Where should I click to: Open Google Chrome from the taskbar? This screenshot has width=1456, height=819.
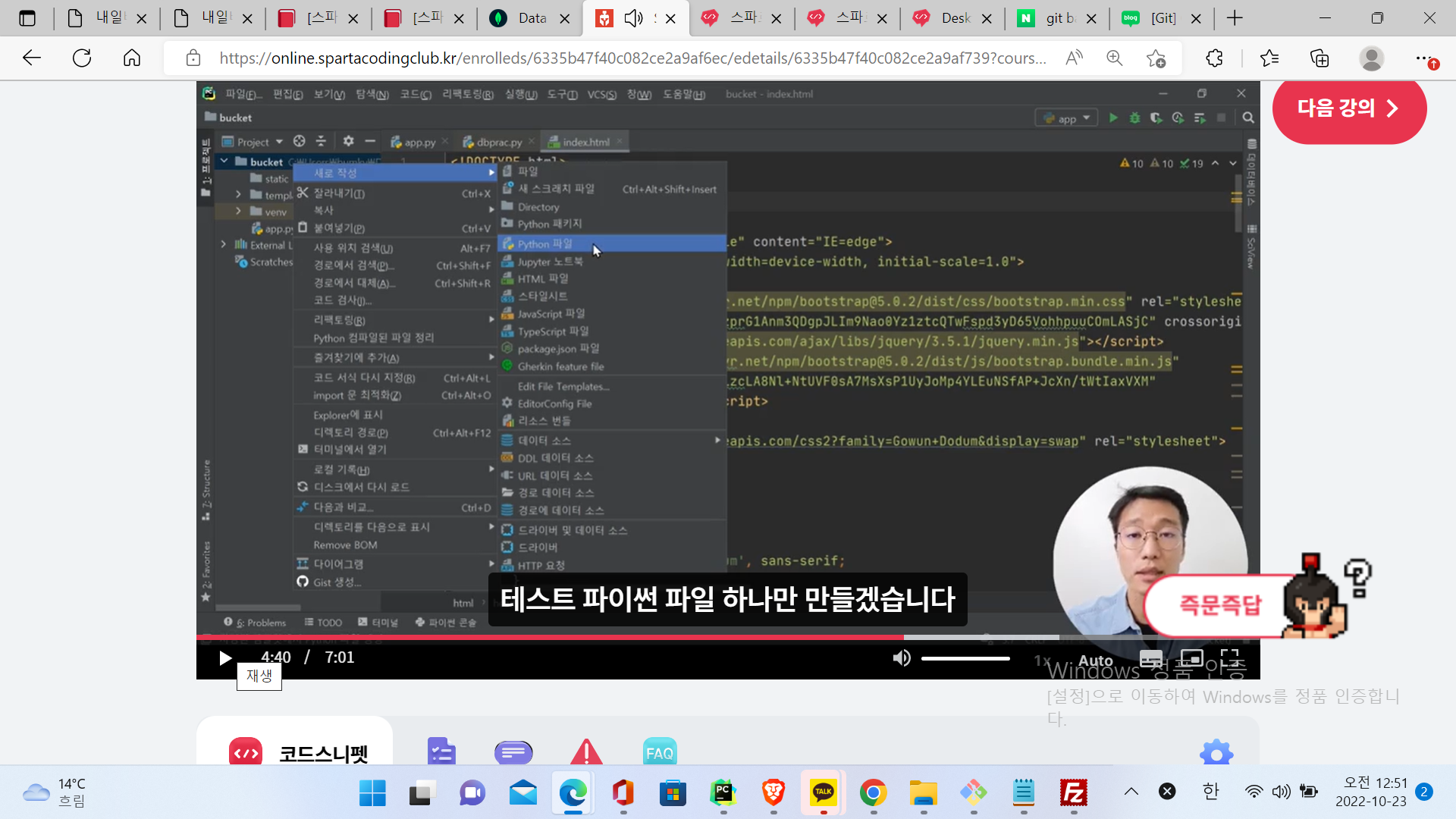click(x=873, y=793)
